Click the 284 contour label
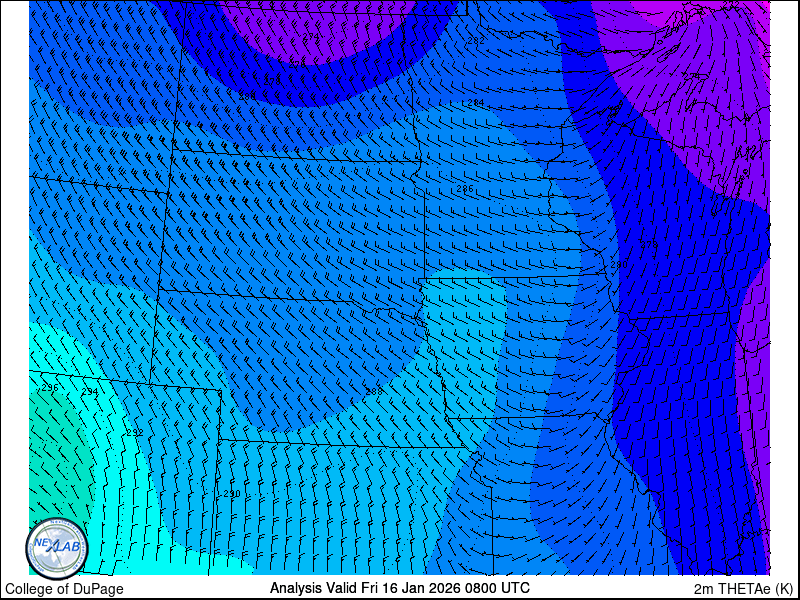The image size is (800, 600). click(476, 103)
